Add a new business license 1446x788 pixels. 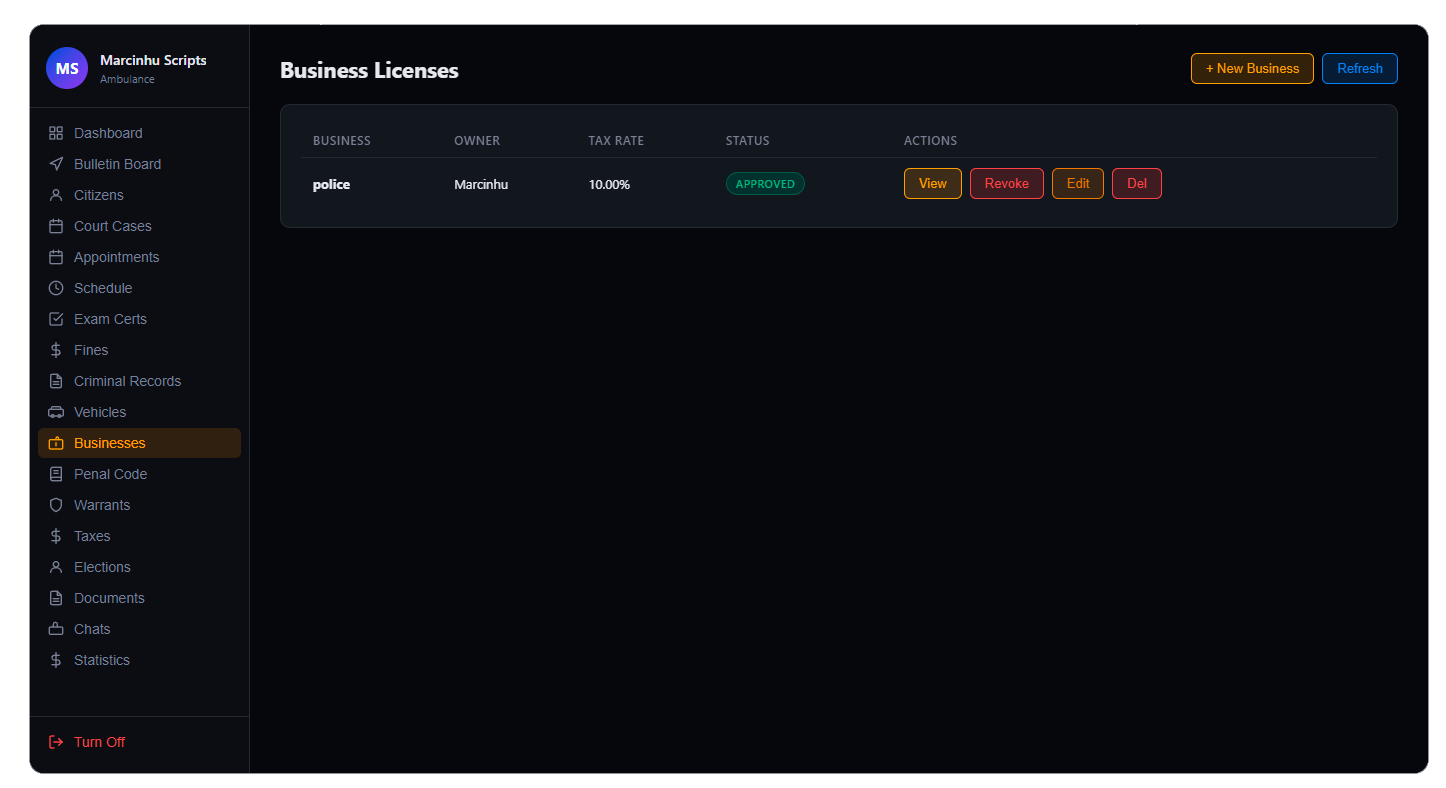tap(1252, 68)
